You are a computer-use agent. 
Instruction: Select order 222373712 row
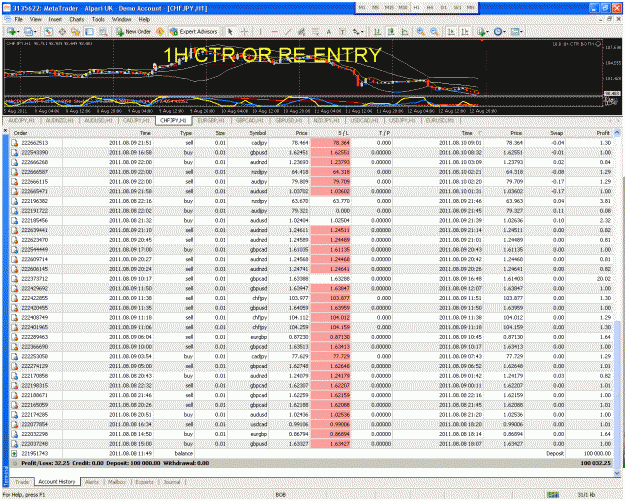[311, 279]
